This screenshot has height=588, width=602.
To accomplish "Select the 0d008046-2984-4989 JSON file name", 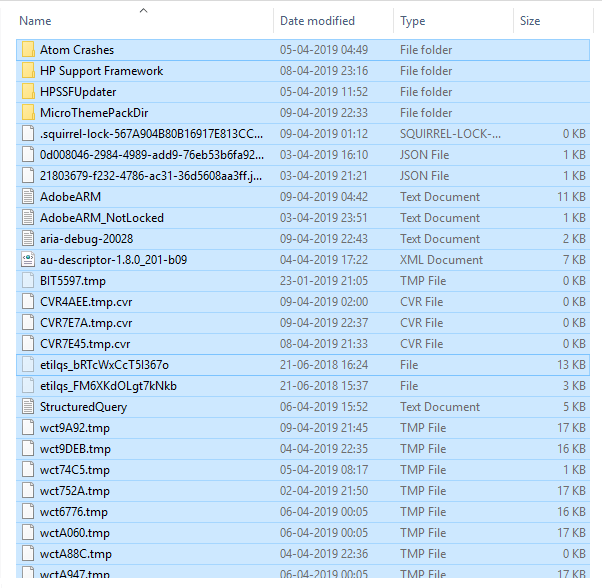I will click(152, 155).
